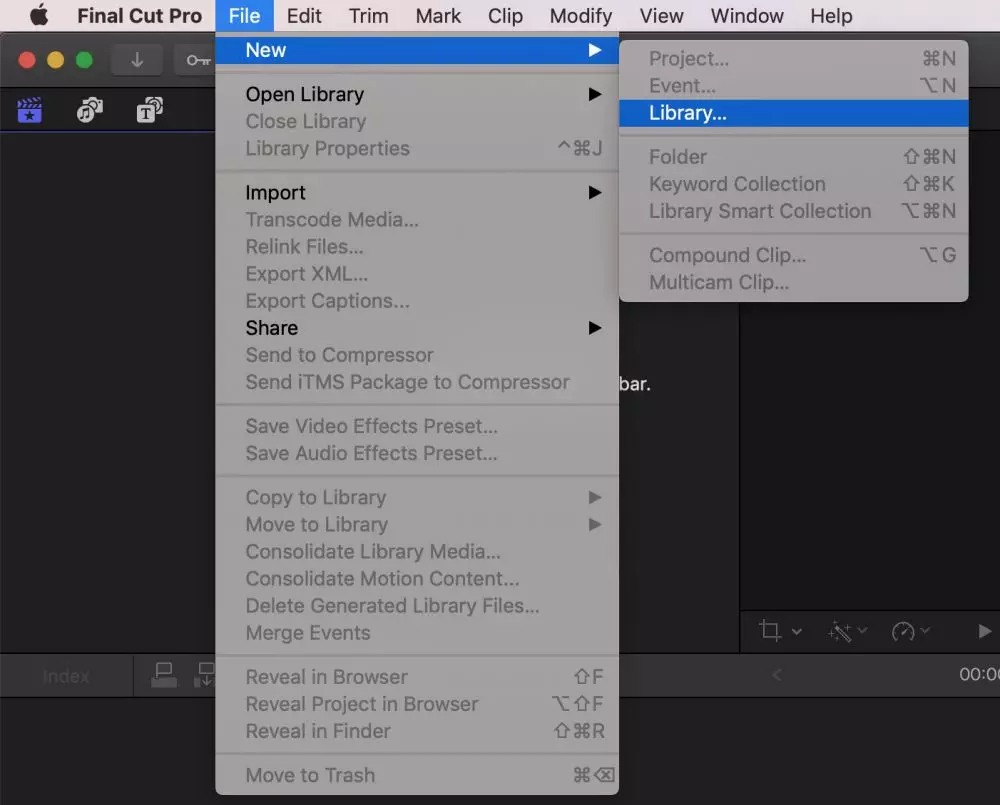The width and height of the screenshot is (1000, 805).
Task: Click Library Properties menu item
Action: [x=417, y=149]
